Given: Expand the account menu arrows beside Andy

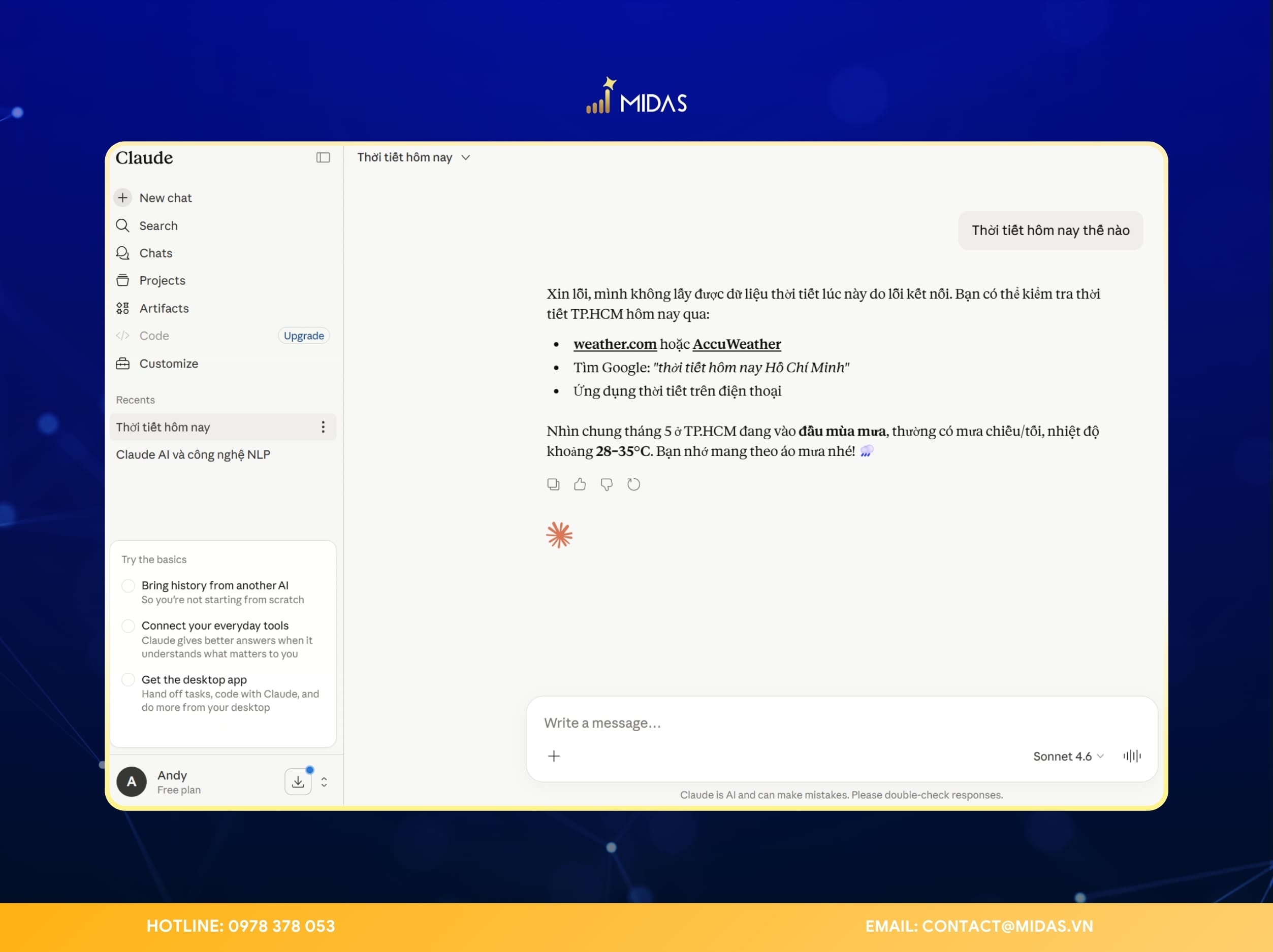Looking at the screenshot, I should [x=324, y=782].
